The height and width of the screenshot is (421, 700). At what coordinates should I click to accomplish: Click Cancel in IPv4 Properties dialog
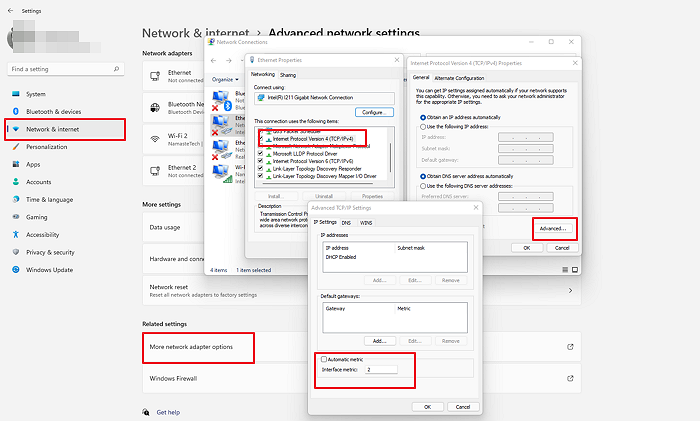tap(562, 248)
